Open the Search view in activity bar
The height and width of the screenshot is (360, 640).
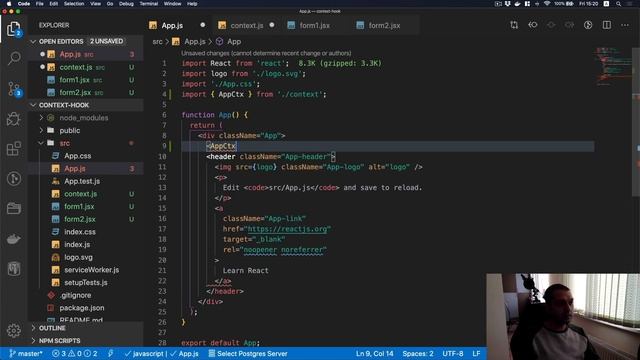(x=14, y=58)
